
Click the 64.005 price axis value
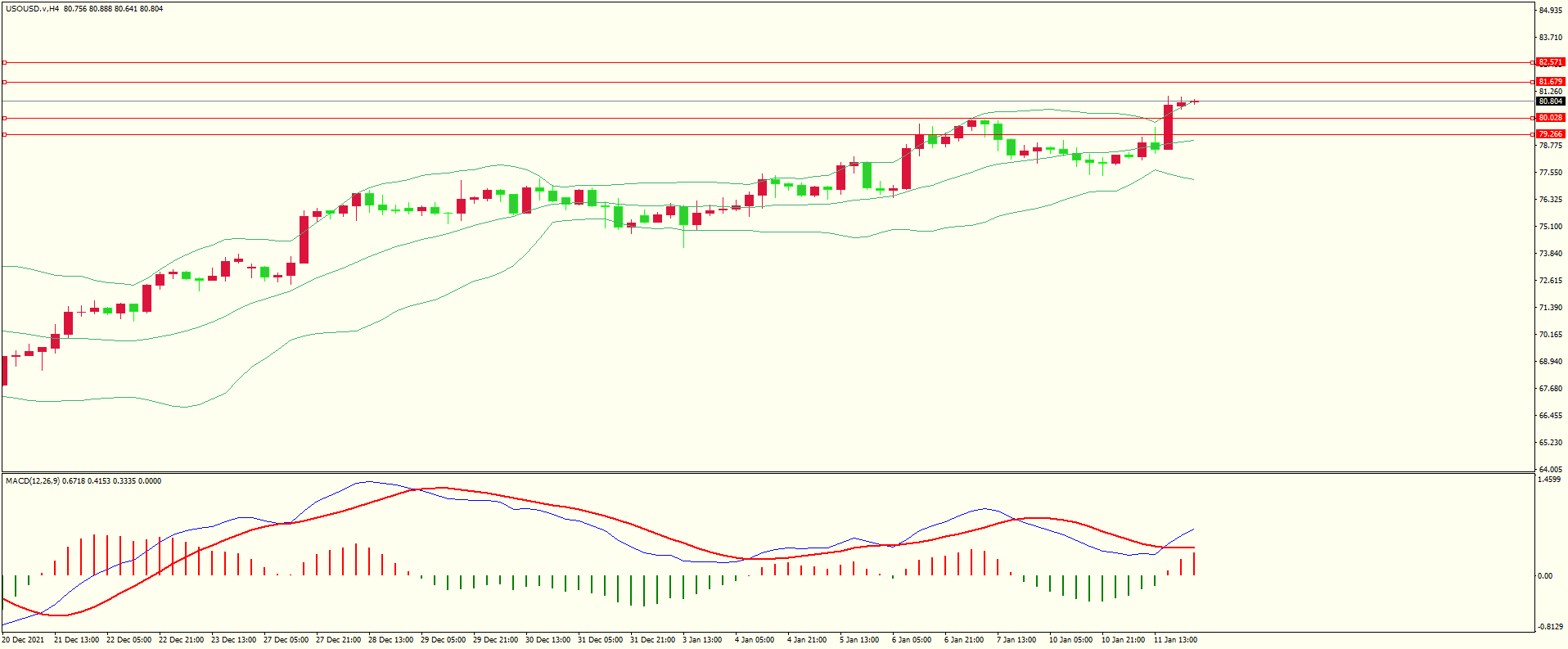tap(1551, 470)
